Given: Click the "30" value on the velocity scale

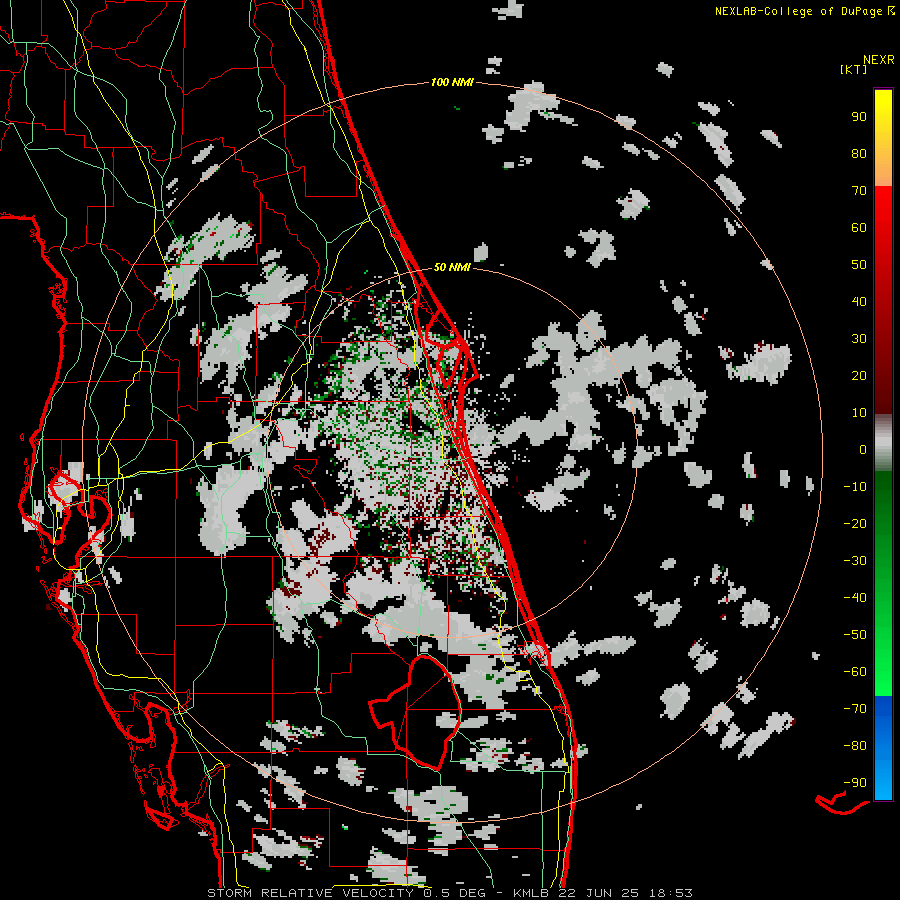Looking at the screenshot, I should pyautogui.click(x=859, y=339).
